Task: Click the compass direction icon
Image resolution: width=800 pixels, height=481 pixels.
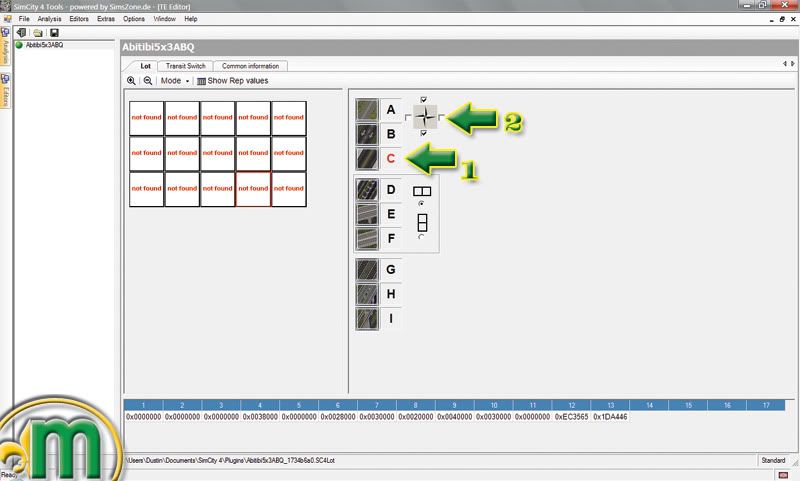Action: pyautogui.click(x=424, y=117)
